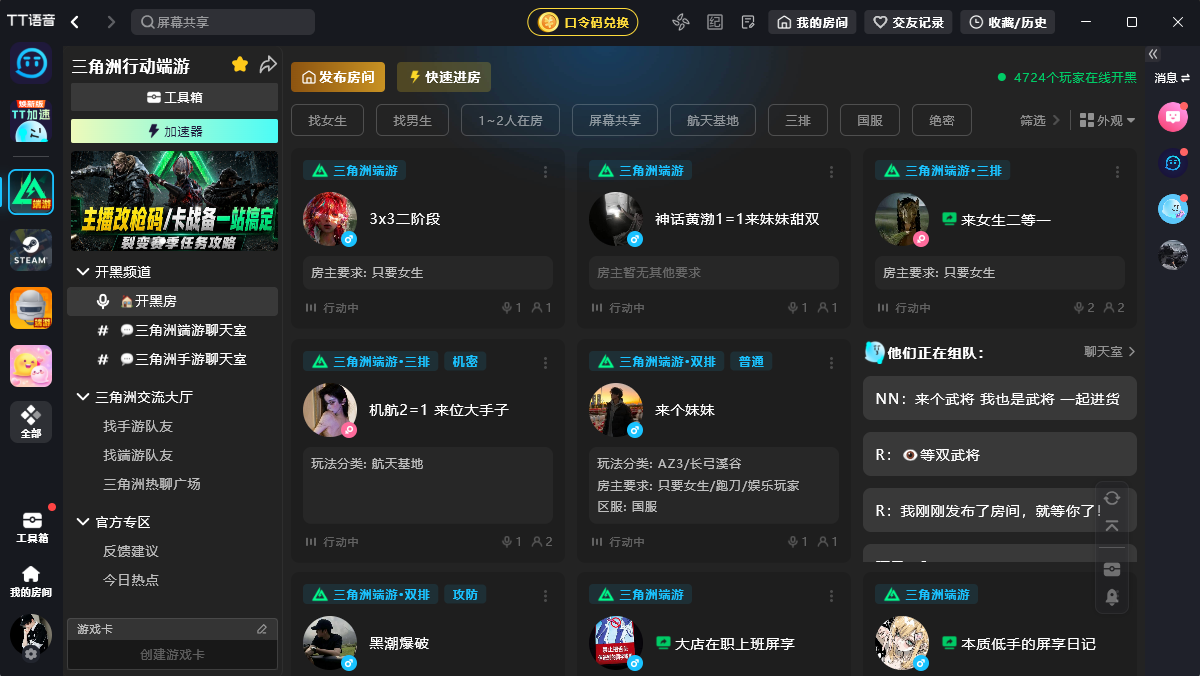Viewport: 1200px width, 676px height.
Task: Click the 发布房间 button
Action: pyautogui.click(x=338, y=77)
